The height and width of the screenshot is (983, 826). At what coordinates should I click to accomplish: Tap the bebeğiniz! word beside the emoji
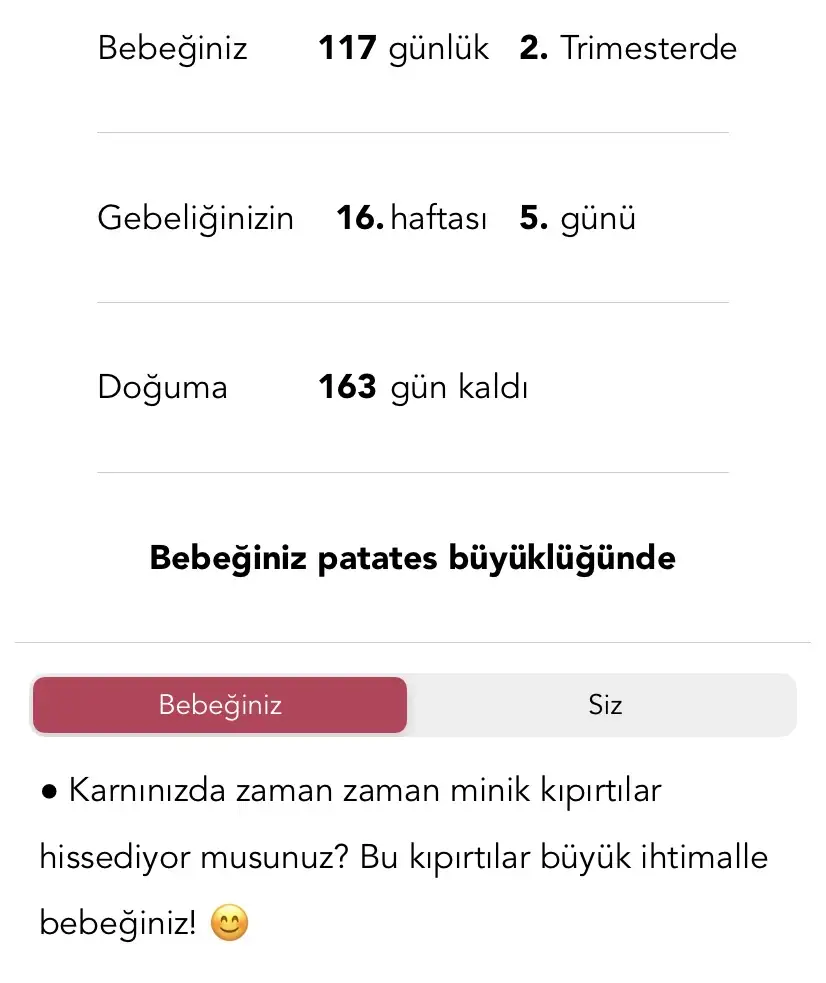(x=118, y=924)
